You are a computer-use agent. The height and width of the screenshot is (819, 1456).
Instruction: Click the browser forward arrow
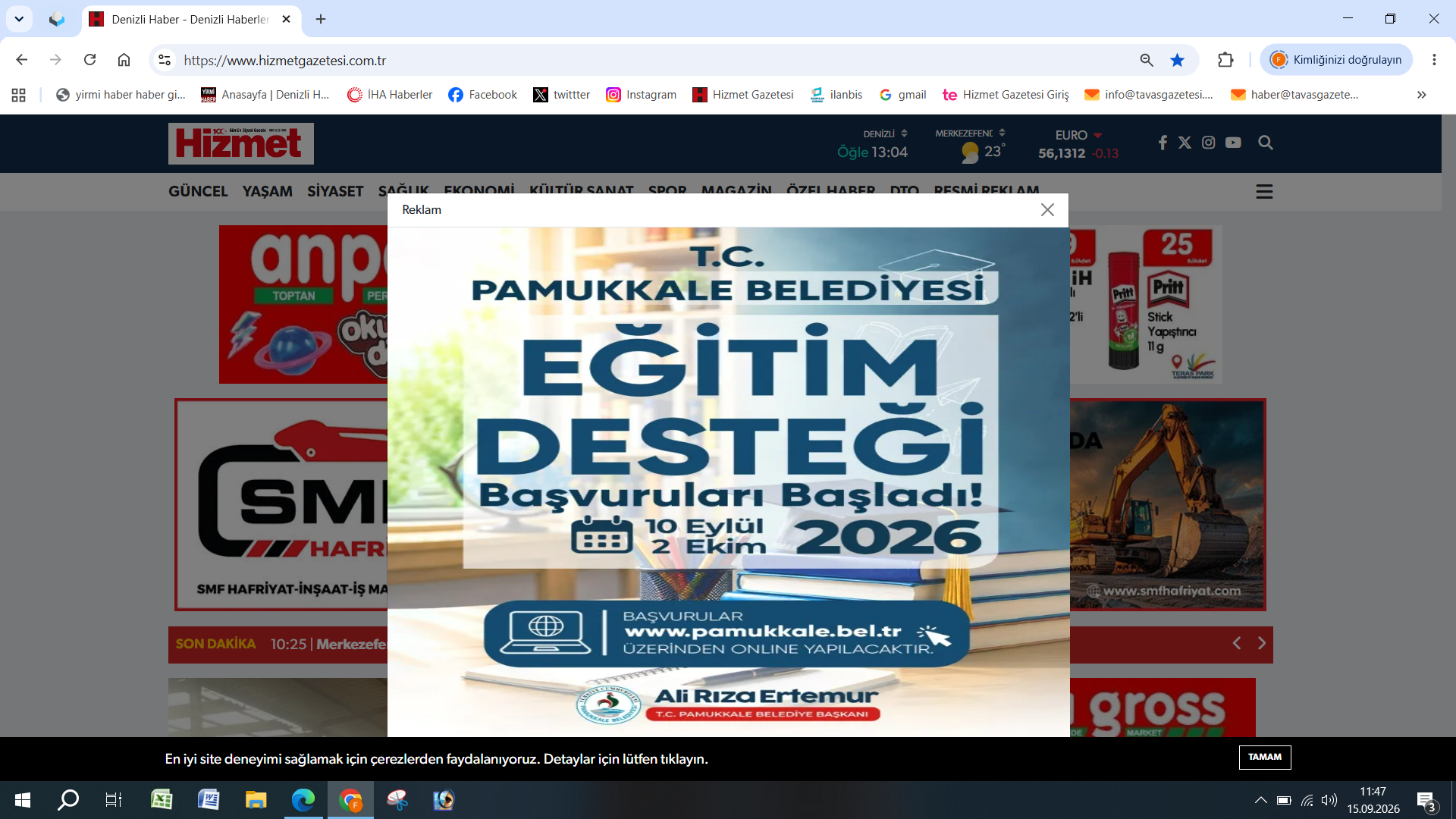(x=55, y=60)
